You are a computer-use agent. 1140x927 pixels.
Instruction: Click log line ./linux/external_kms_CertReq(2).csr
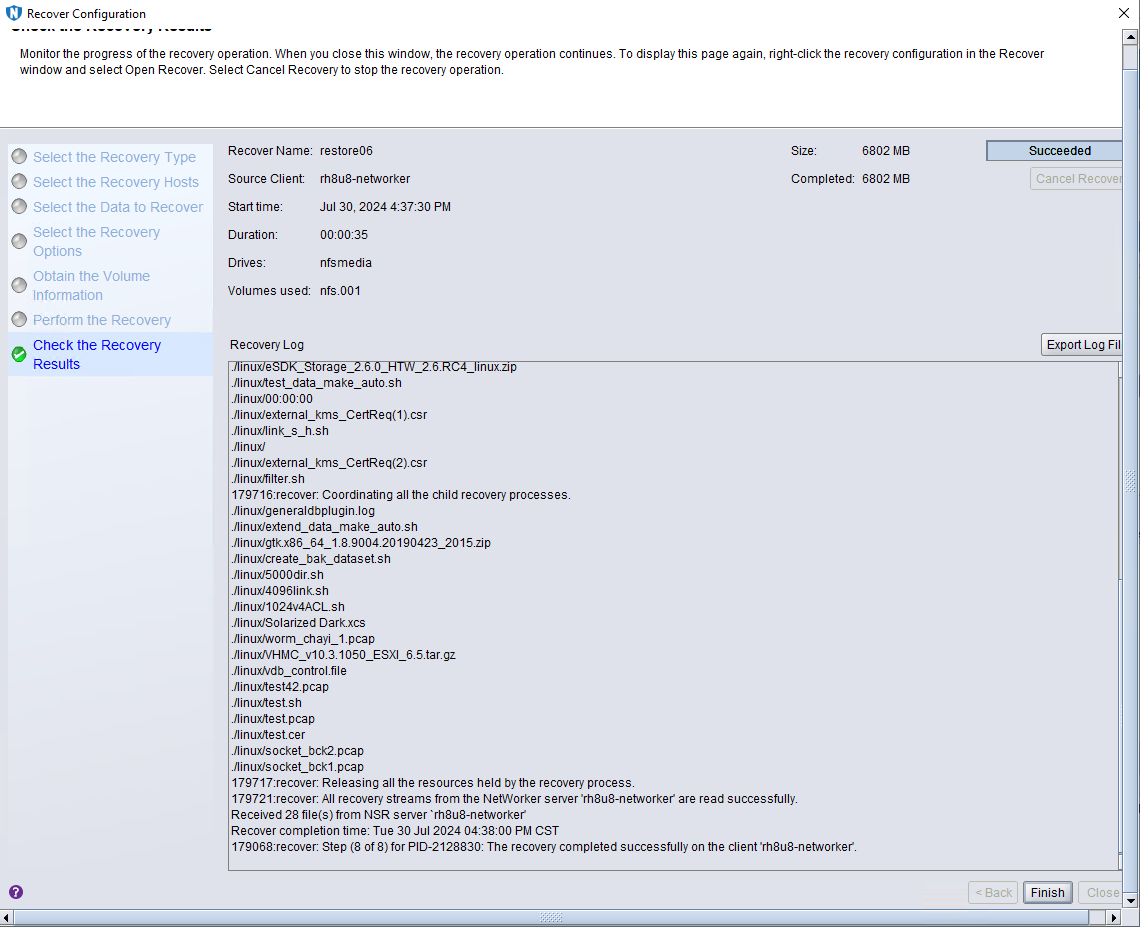(x=329, y=462)
